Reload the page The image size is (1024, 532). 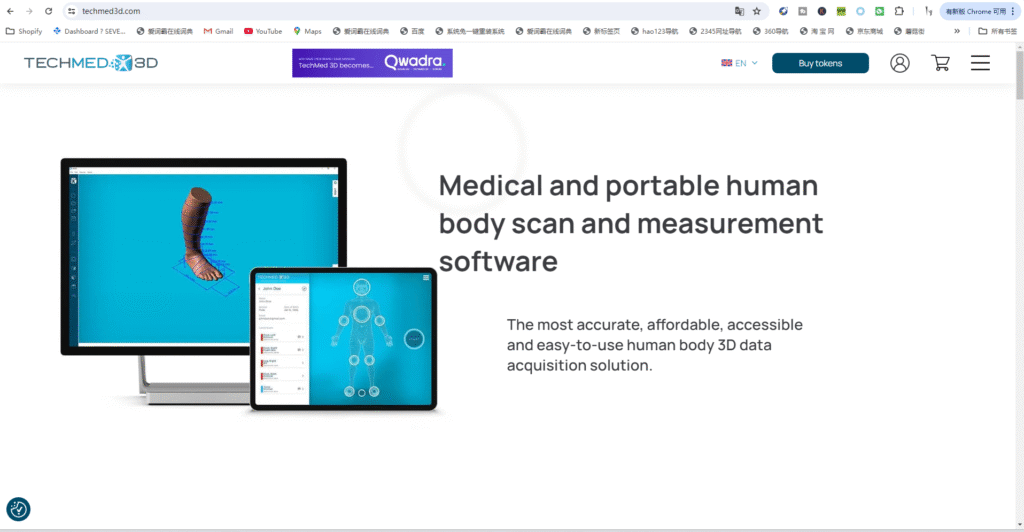pyautogui.click(x=48, y=11)
